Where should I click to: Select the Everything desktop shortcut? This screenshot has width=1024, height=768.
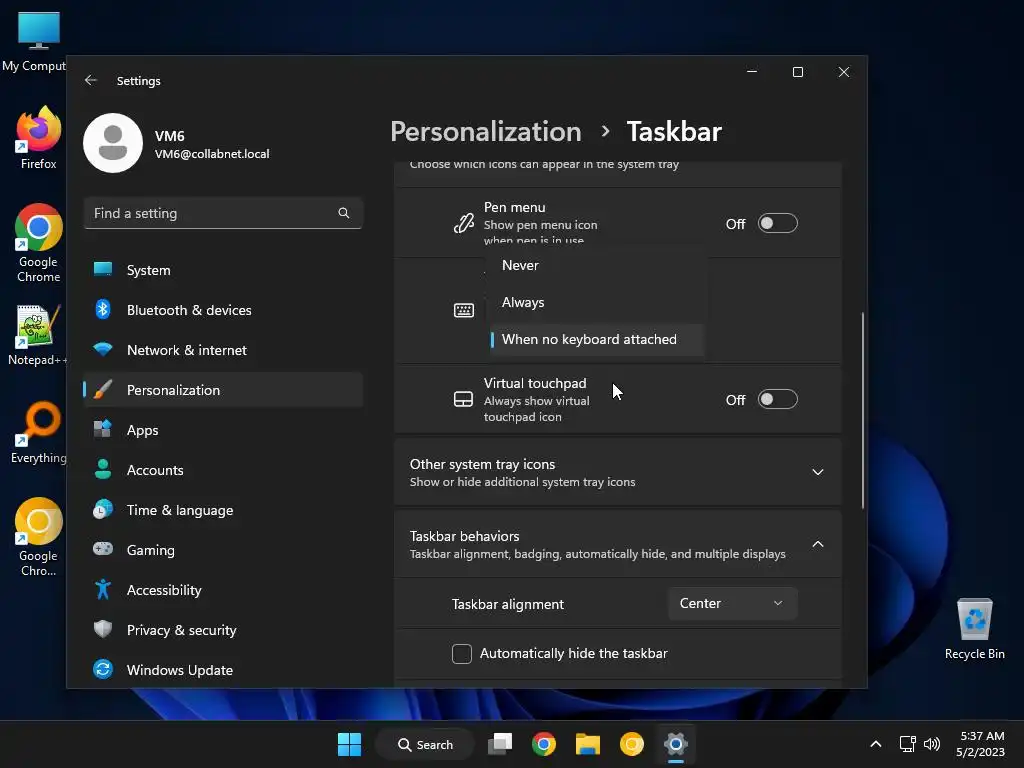pos(39,433)
